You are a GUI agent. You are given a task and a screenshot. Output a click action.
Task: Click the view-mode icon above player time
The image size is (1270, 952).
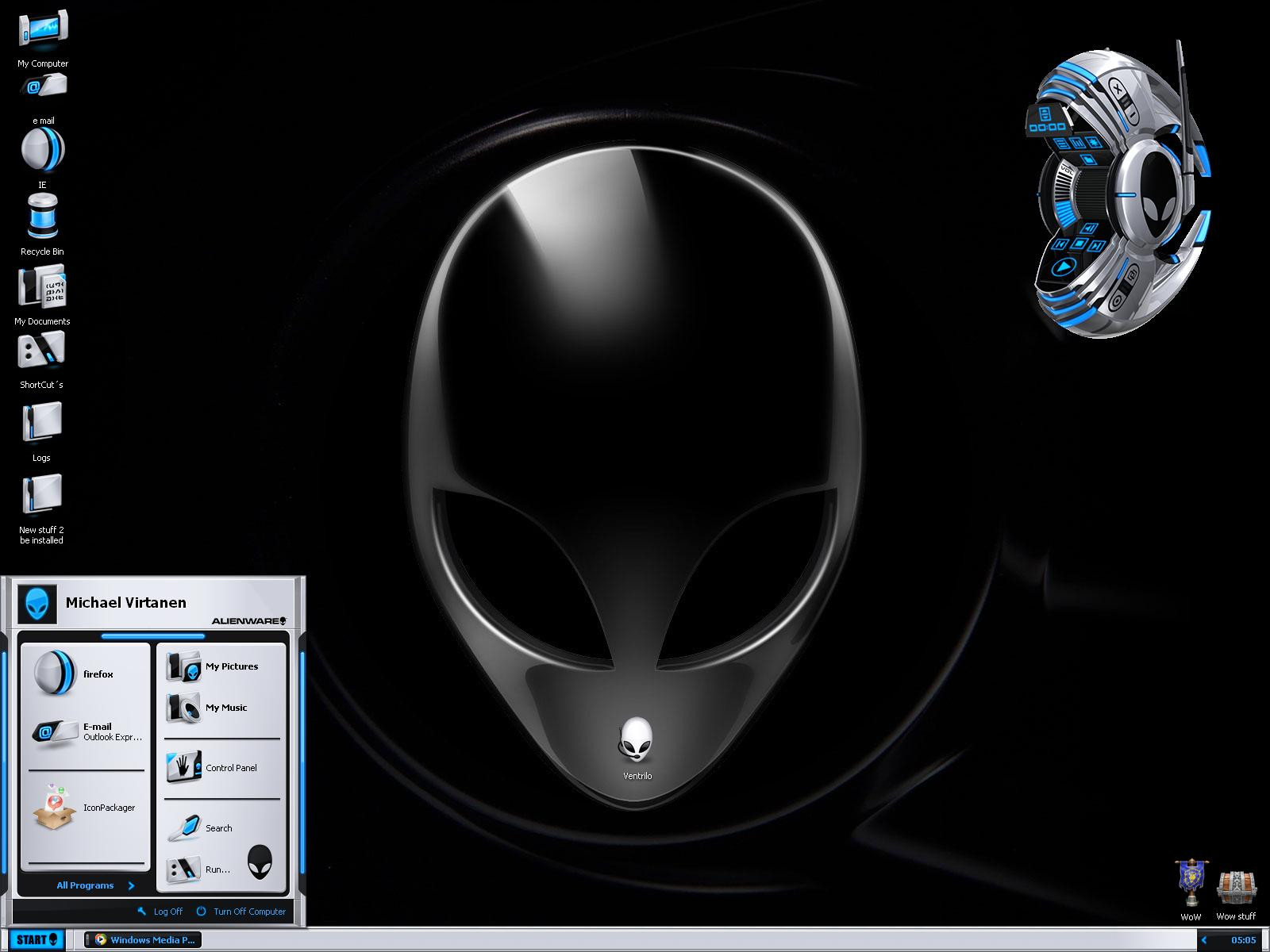pos(1045,113)
